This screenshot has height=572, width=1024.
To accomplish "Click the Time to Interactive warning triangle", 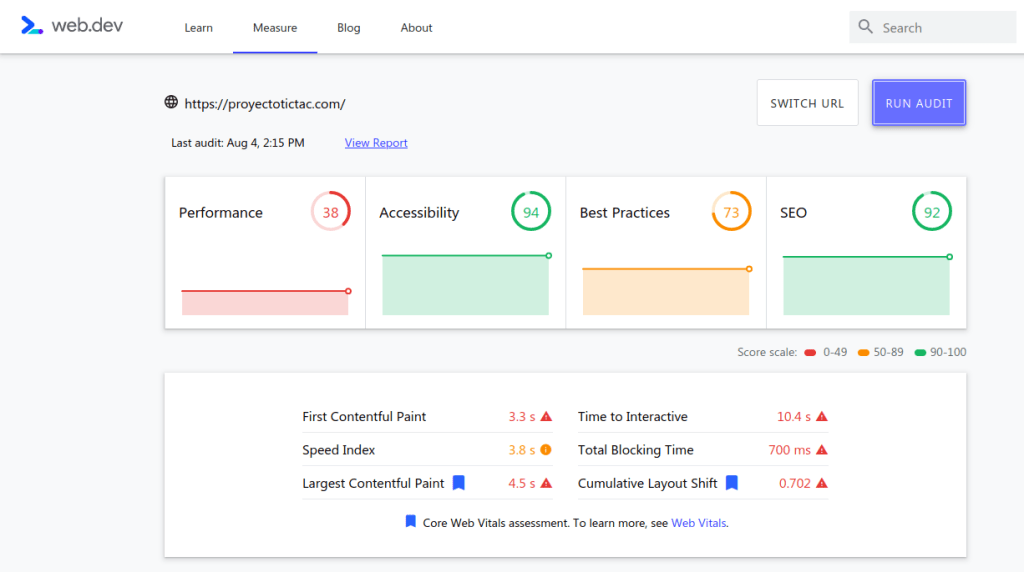I will click(822, 417).
